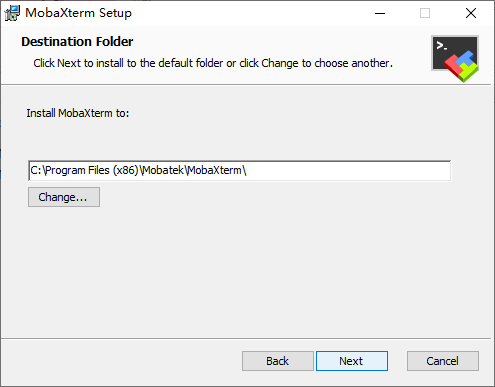The width and height of the screenshot is (495, 387).
Task: Click the colored cubes in the MobaXterm logo
Action: coord(462,66)
